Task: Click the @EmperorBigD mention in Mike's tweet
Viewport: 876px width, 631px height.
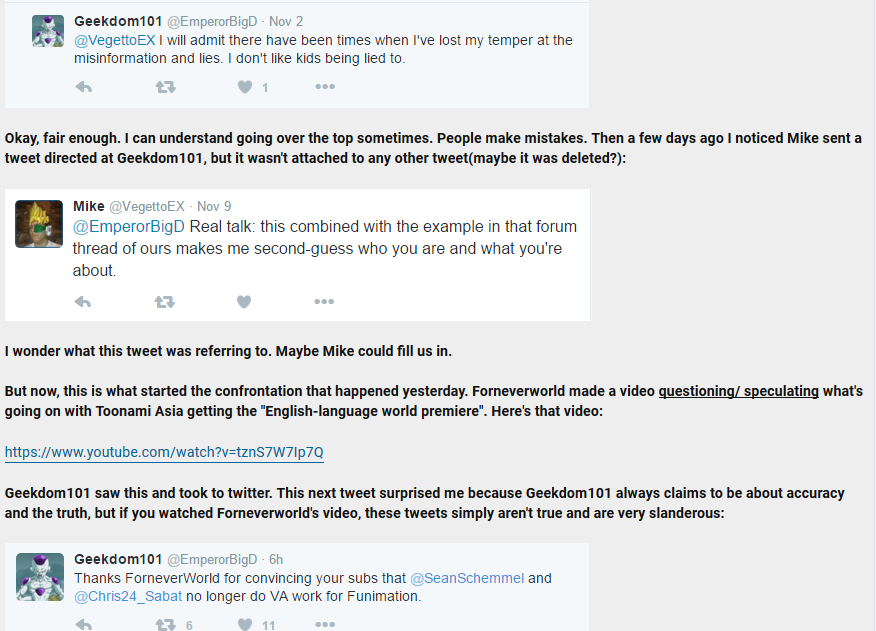Action: pos(128,226)
